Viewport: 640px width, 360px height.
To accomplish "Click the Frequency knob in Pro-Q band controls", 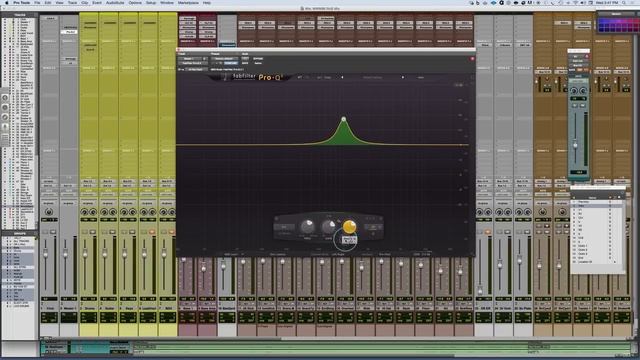I will pos(308,226).
